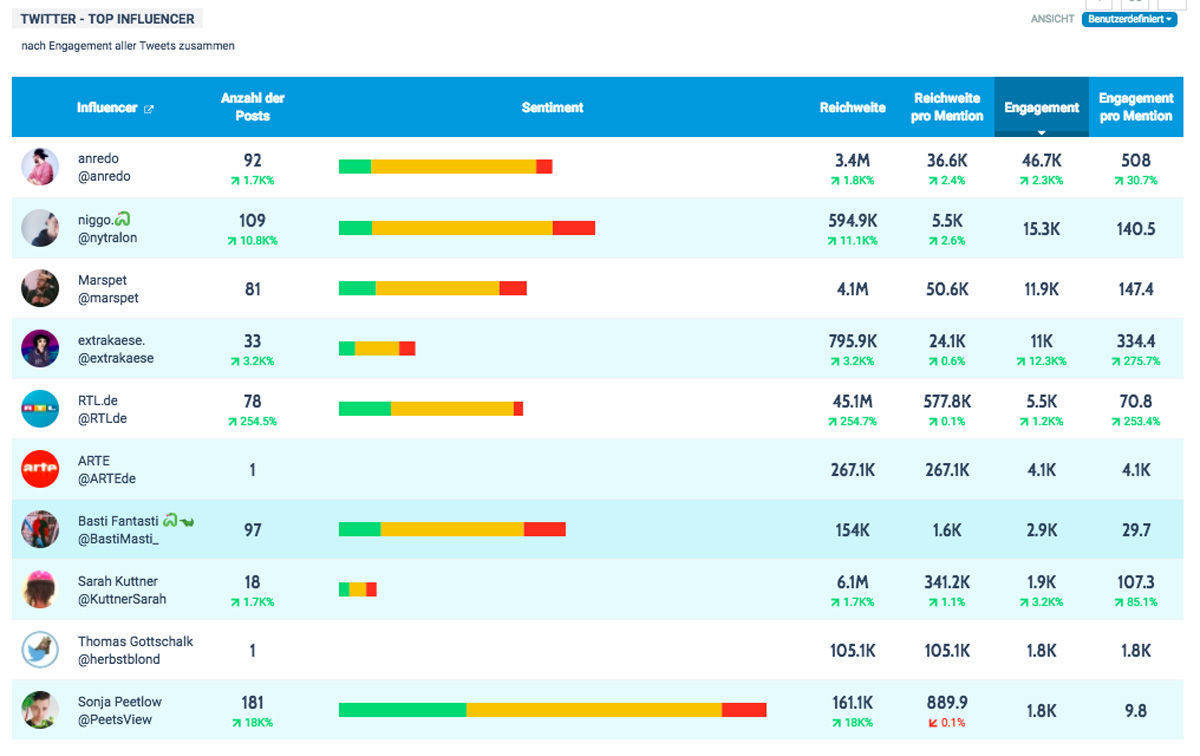Open the @KuttnerSarah handle
Image resolution: width=1200 pixels, height=756 pixels.
tap(122, 600)
